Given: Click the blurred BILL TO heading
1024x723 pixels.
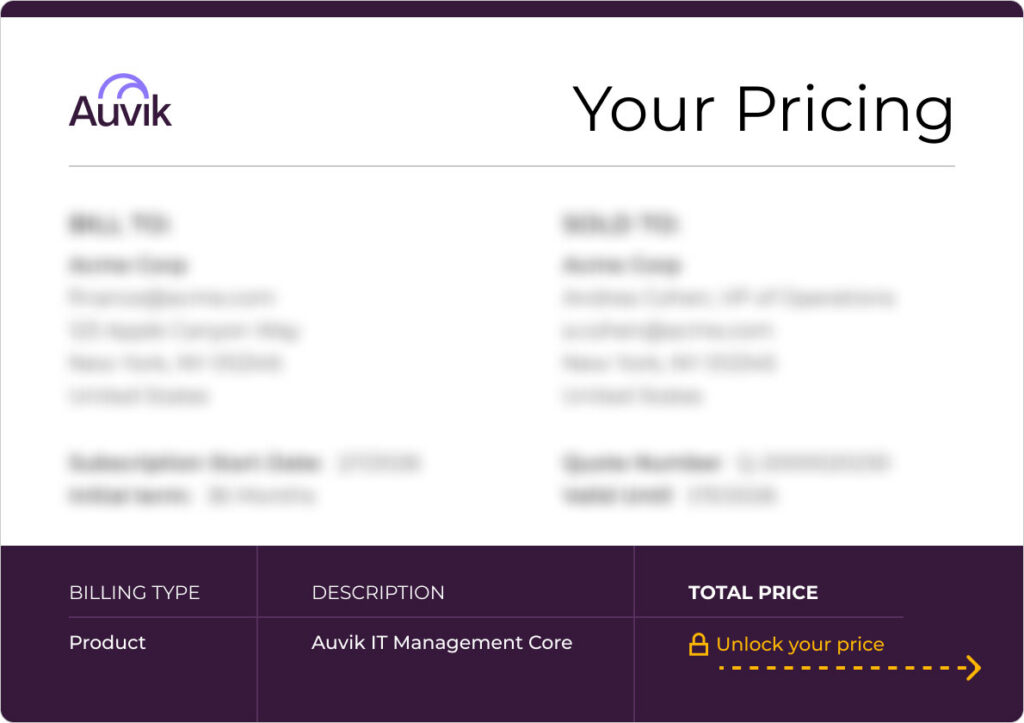Looking at the screenshot, I should click(118, 225).
